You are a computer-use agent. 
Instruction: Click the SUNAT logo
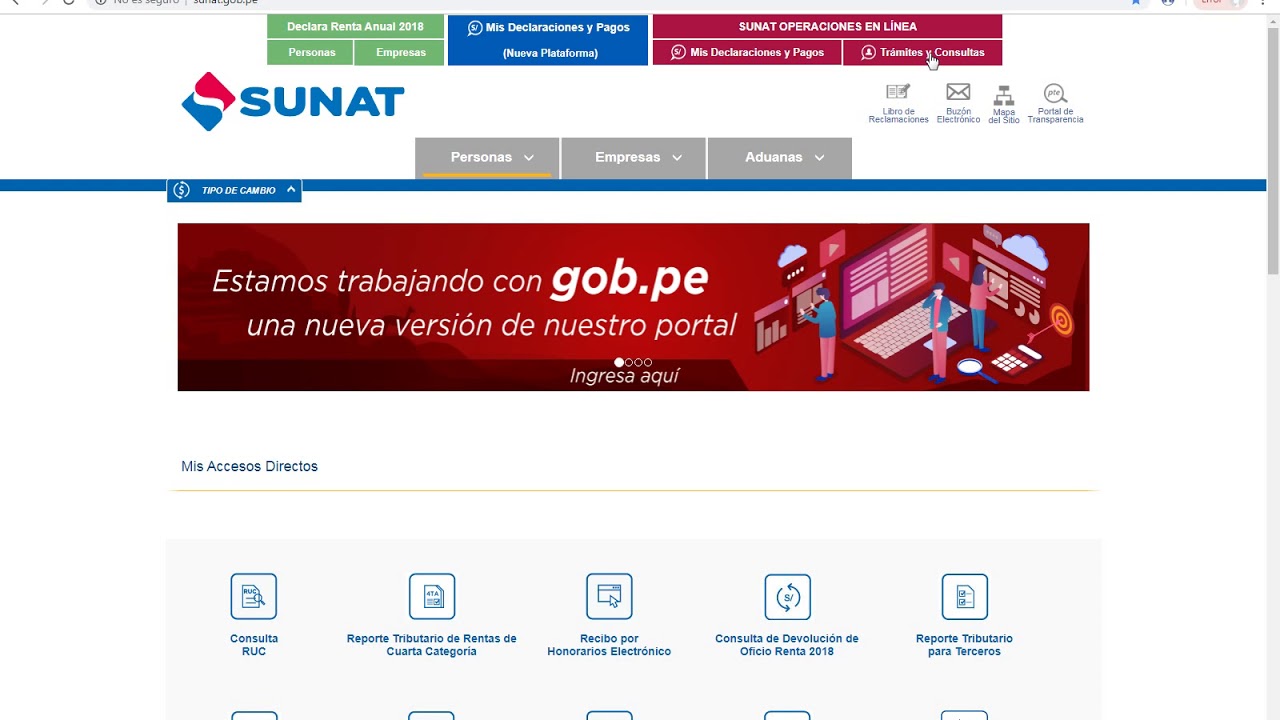(293, 101)
